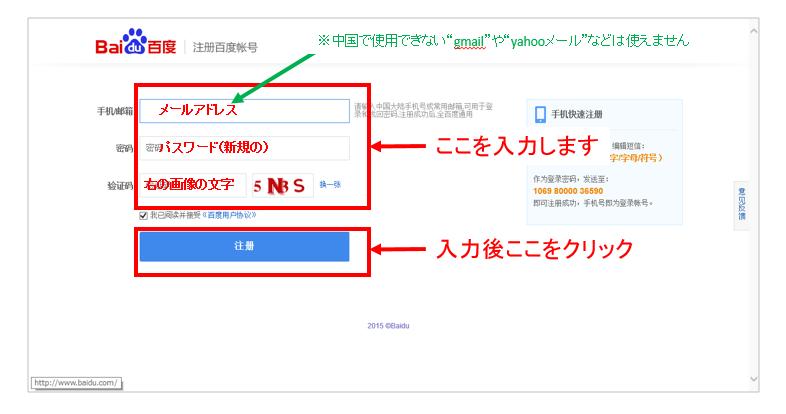Click the 手机快速注册 heading text
Screen dimensions: 786x414
point(576,114)
